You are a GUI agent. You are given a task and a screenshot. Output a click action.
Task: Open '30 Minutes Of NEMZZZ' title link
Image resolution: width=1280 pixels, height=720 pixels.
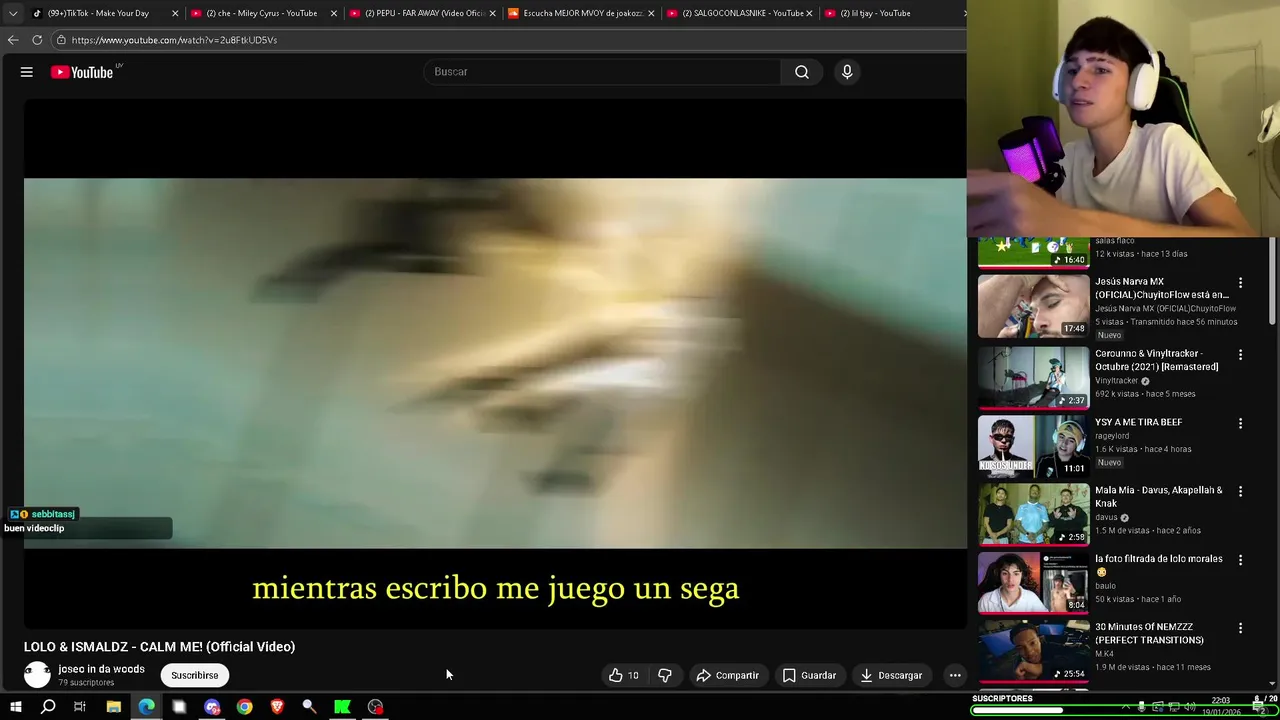(x=1149, y=633)
